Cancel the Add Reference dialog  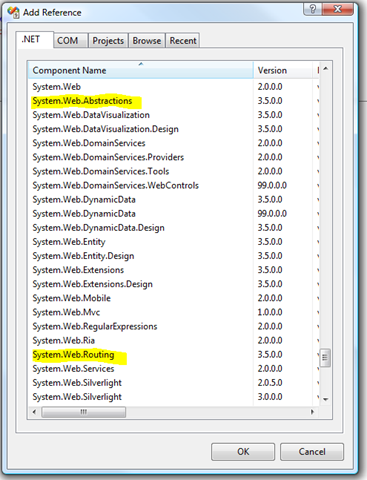pyautogui.click(x=312, y=452)
